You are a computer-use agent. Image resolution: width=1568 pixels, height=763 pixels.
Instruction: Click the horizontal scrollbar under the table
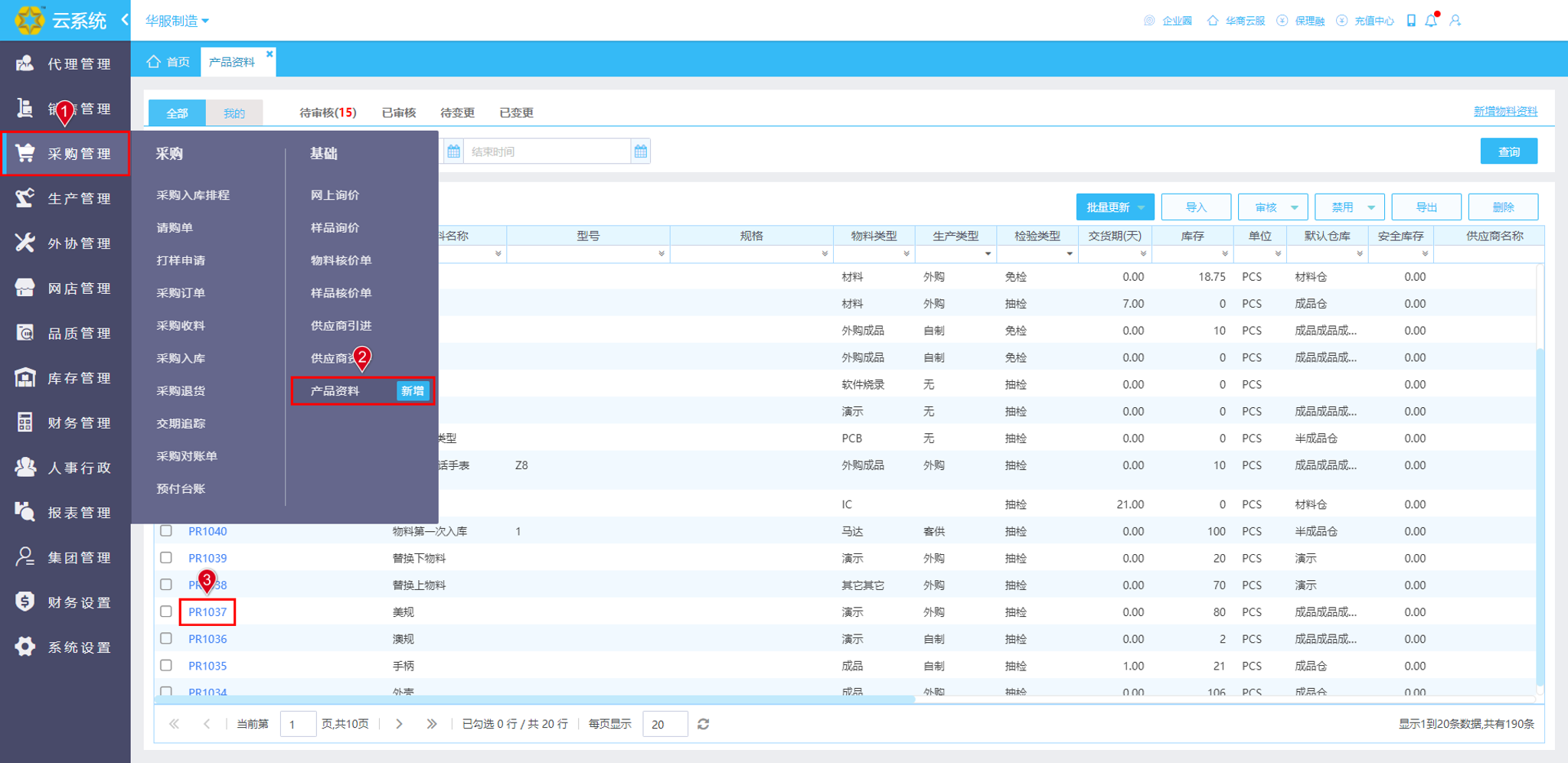(x=536, y=699)
